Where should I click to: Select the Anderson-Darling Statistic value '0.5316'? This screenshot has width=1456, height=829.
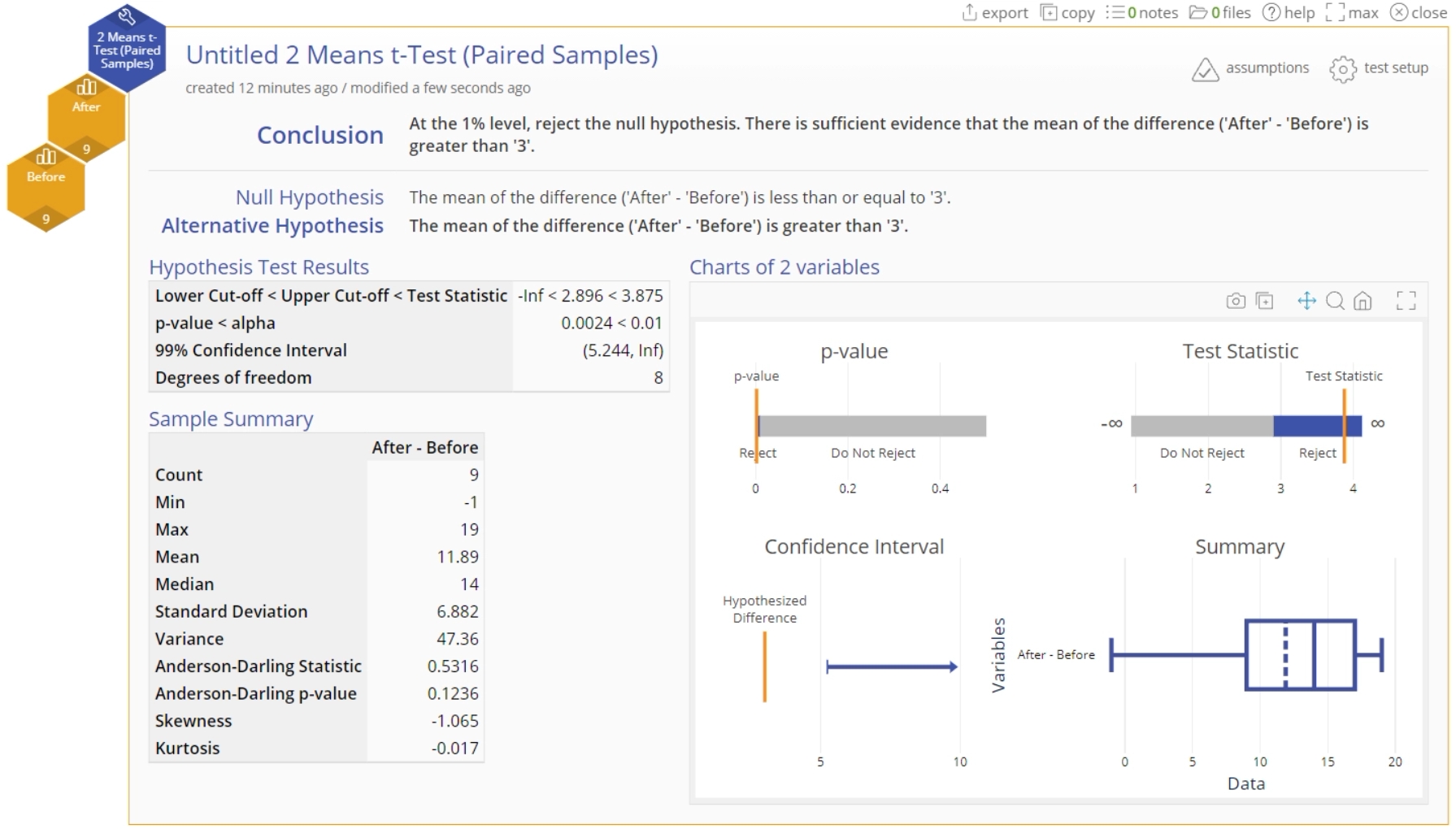click(x=453, y=666)
